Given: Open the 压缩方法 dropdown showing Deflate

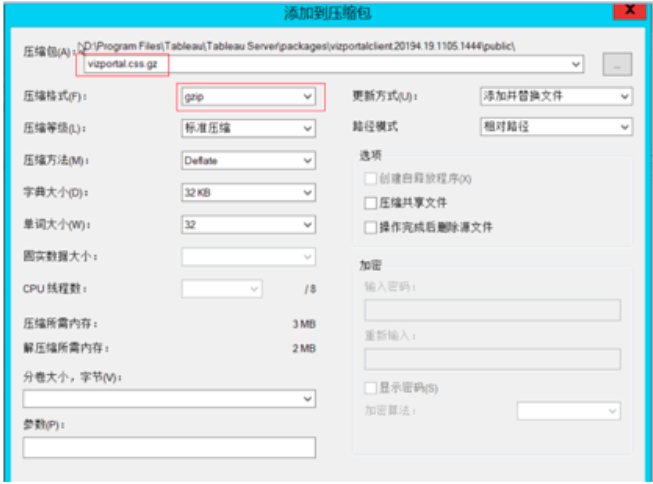Looking at the screenshot, I should pyautogui.click(x=248, y=160).
